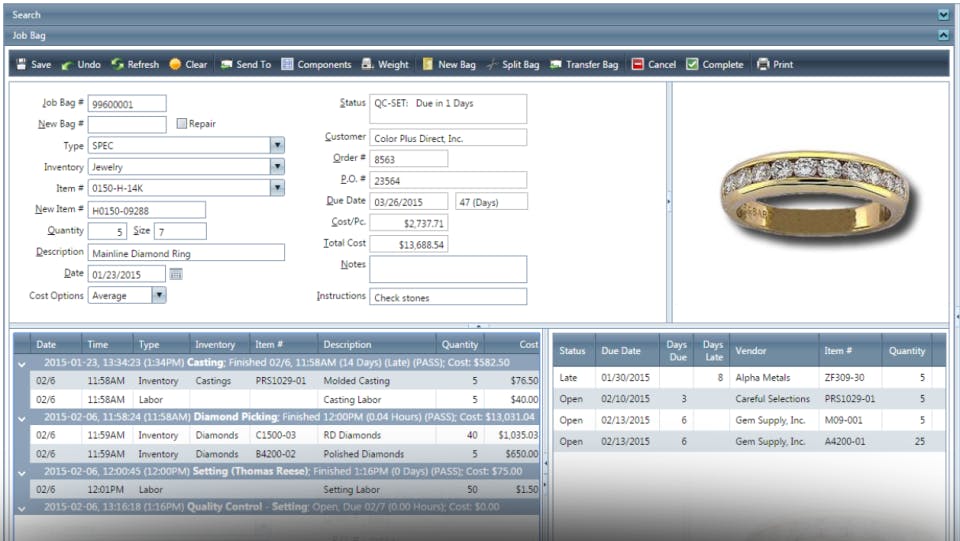Click the Clear toolbar icon
This screenshot has width=960, height=541.
coord(175,64)
